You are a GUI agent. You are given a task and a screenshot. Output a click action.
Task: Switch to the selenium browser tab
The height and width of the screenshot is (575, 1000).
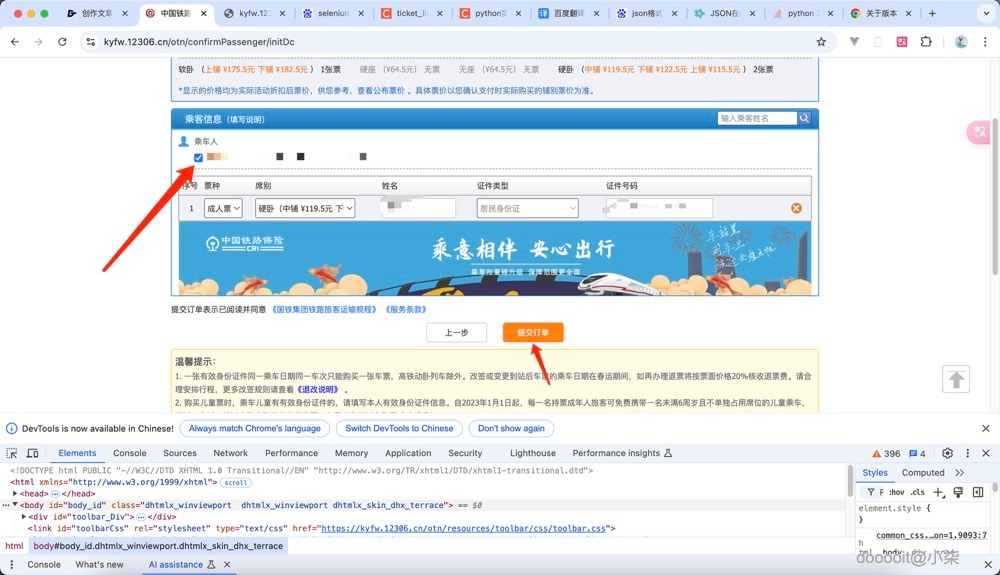pos(332,13)
